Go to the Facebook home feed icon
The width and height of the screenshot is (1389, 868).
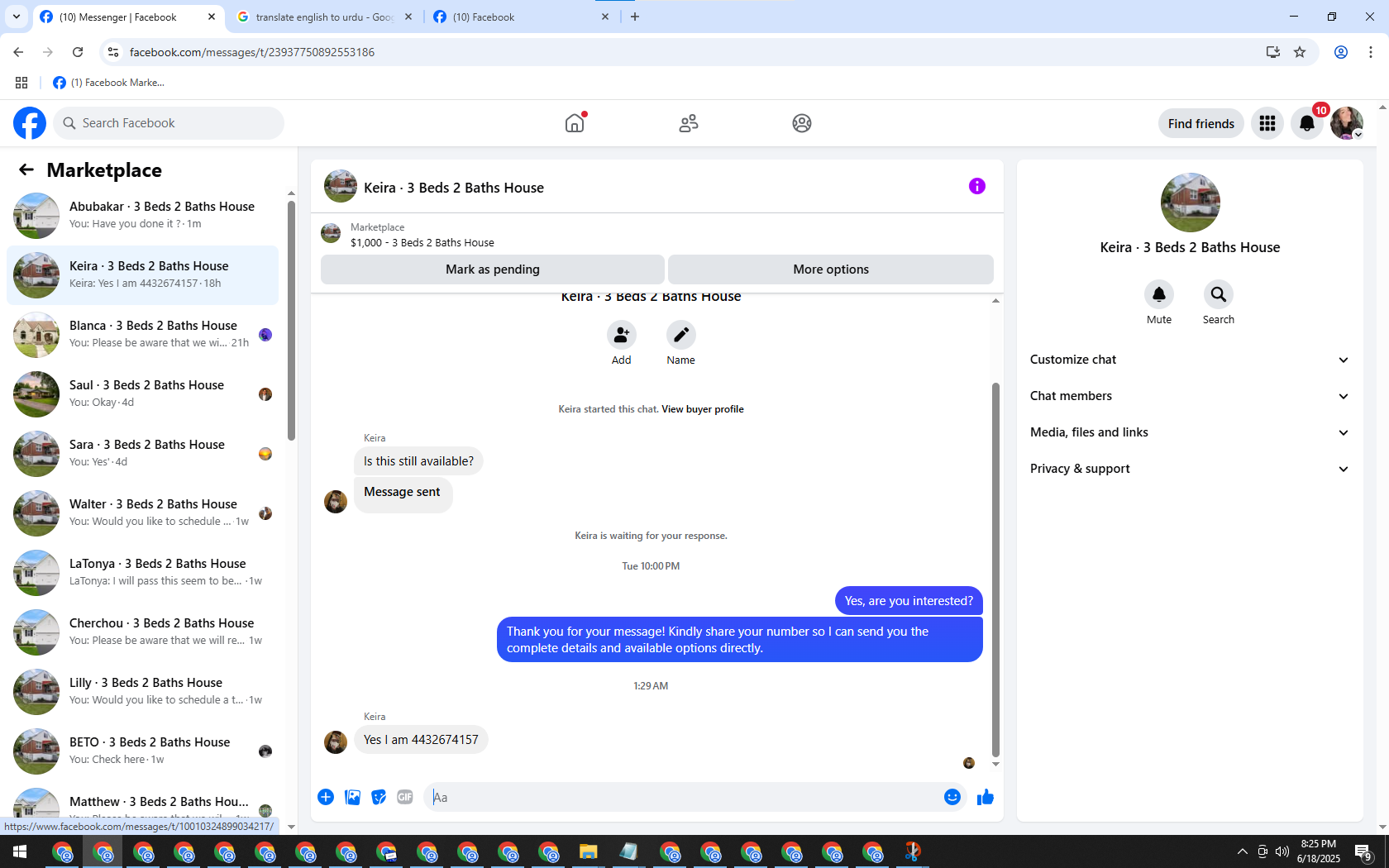click(x=575, y=123)
